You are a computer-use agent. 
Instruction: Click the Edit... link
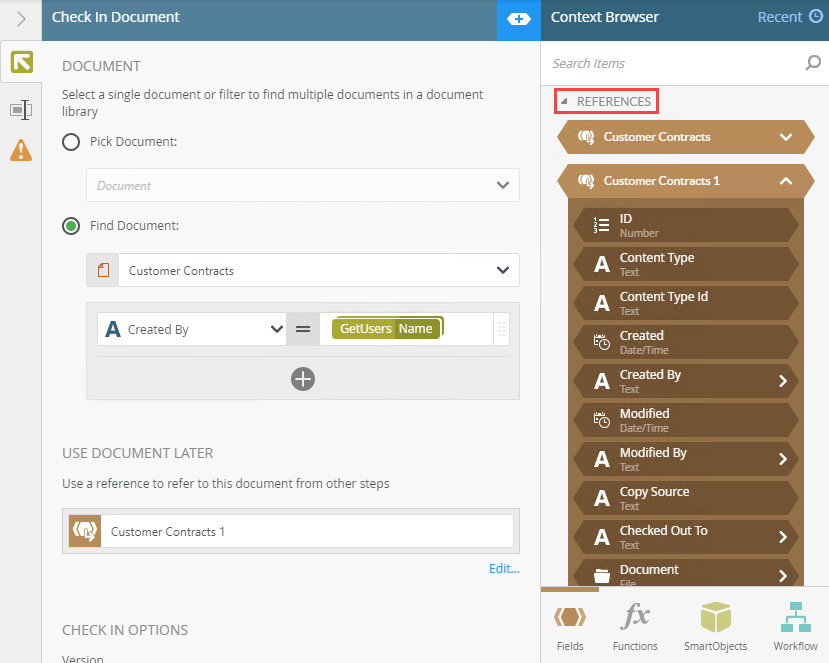[x=504, y=568]
